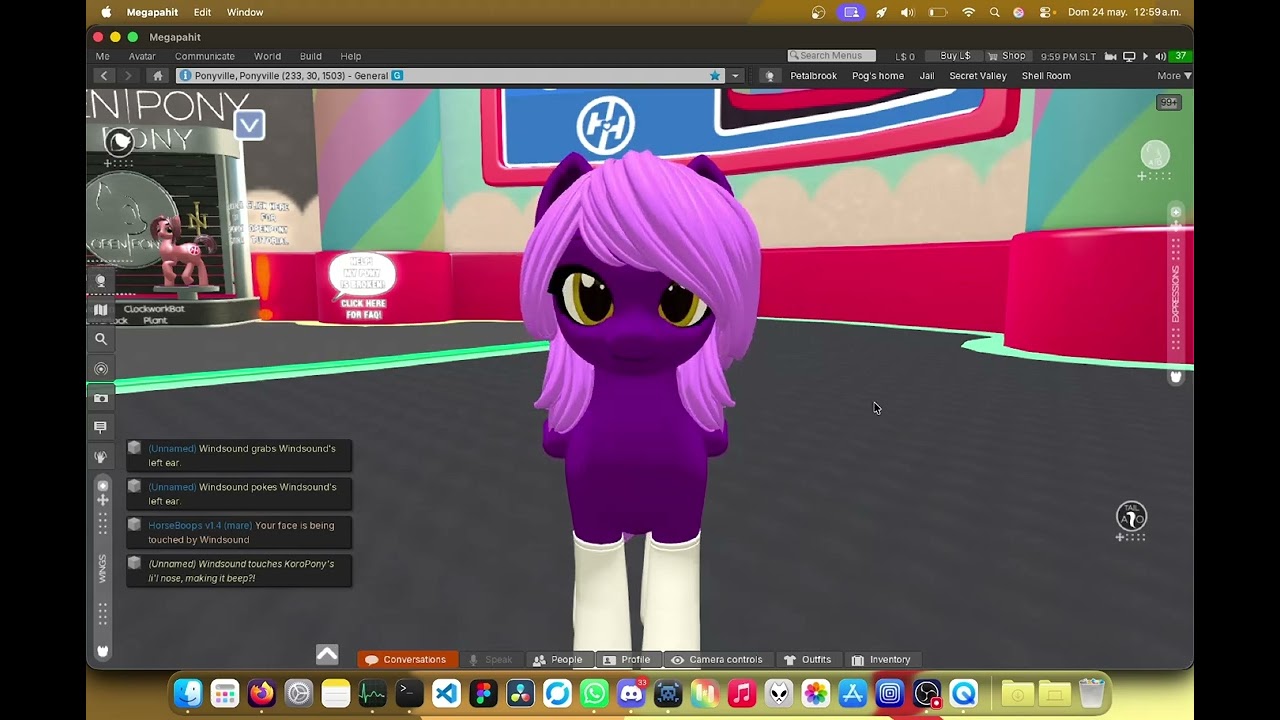Open the snapshot camera in the left sidebar
This screenshot has width=1280, height=720.
pos(101,398)
